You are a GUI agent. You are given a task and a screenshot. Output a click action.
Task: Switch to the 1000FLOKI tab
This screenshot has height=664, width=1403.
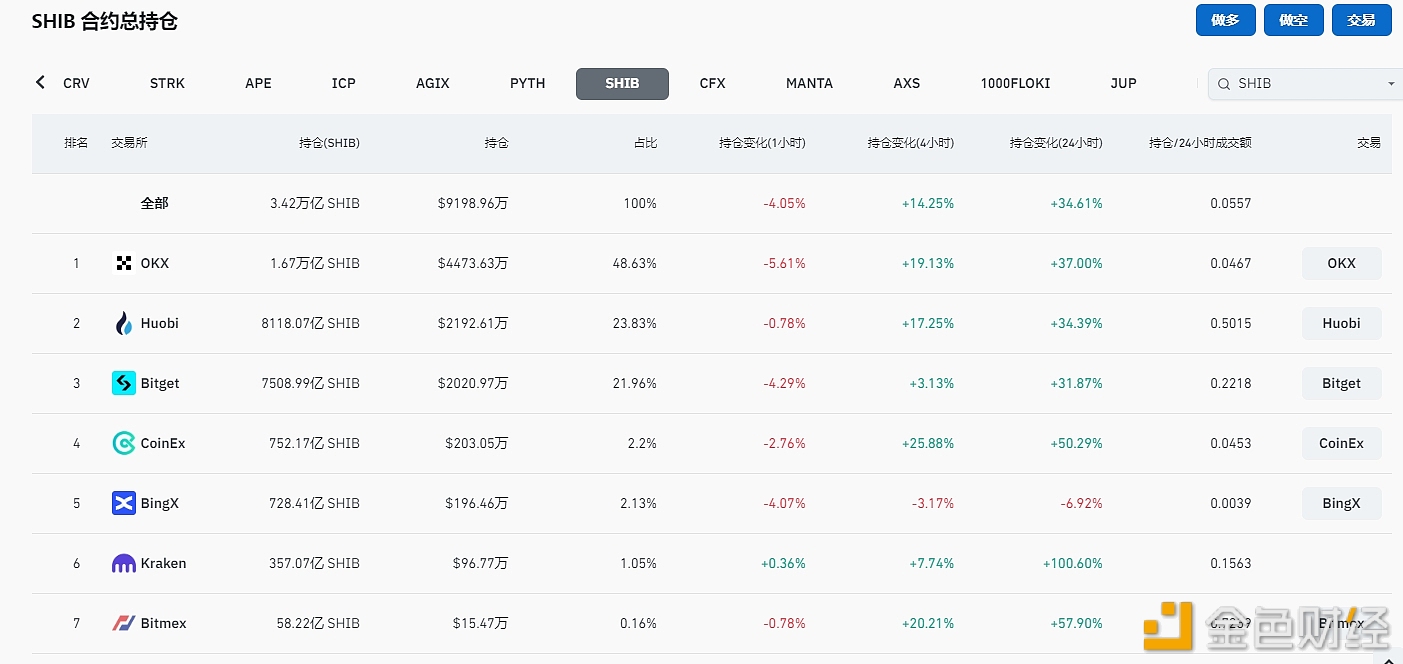coord(1015,84)
